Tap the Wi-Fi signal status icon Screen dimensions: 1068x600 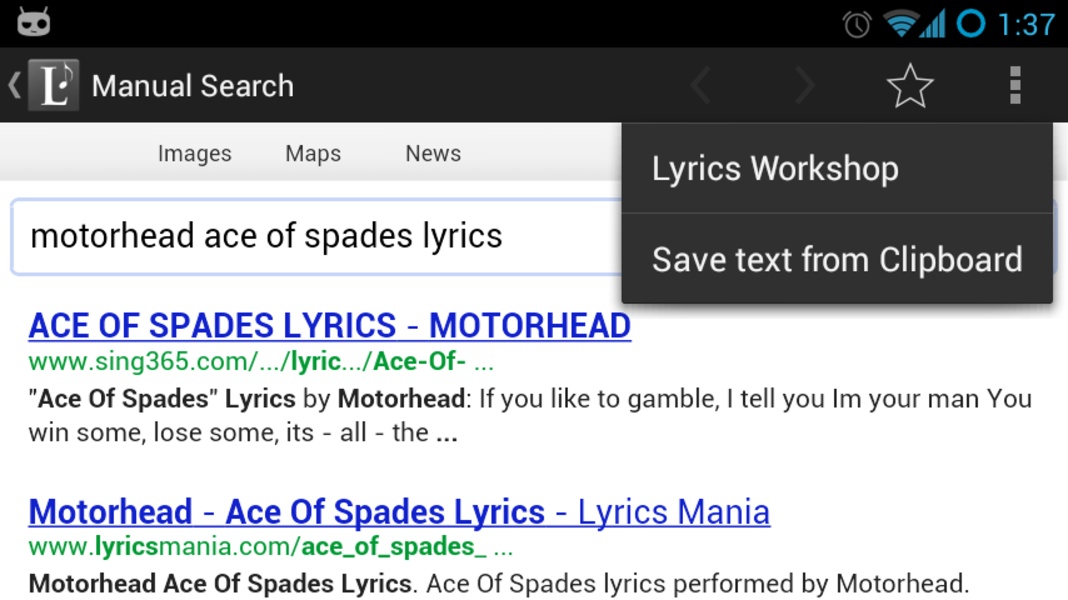point(900,25)
